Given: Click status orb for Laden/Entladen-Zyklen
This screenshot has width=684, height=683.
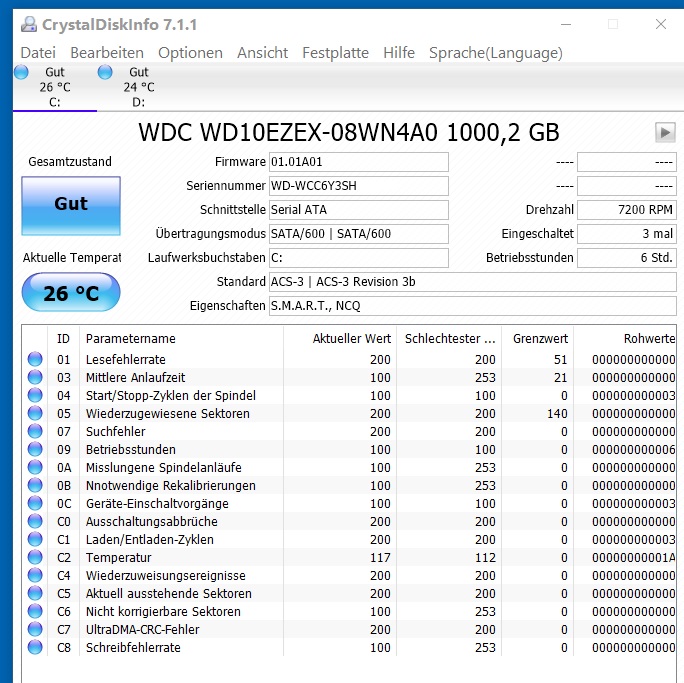Looking at the screenshot, I should 35,539.
